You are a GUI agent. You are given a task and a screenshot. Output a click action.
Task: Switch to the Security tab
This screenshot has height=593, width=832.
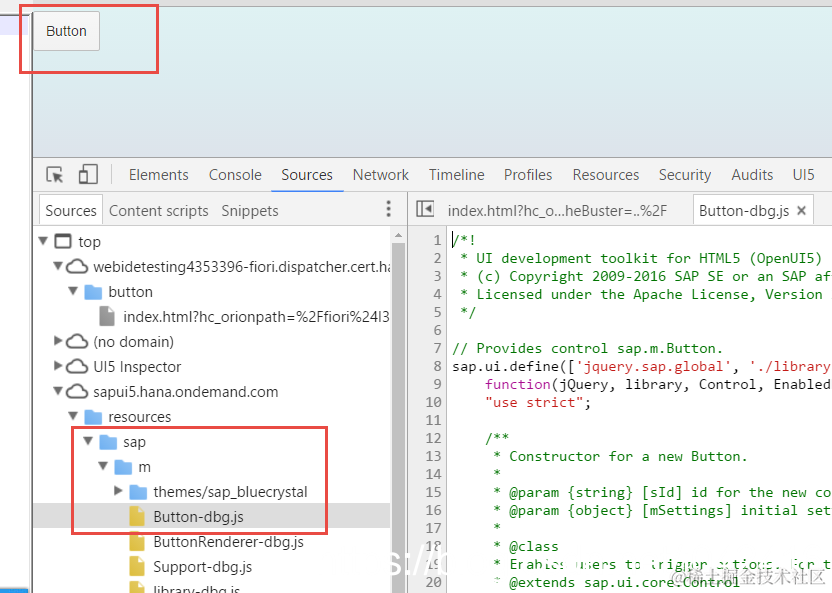pos(684,175)
